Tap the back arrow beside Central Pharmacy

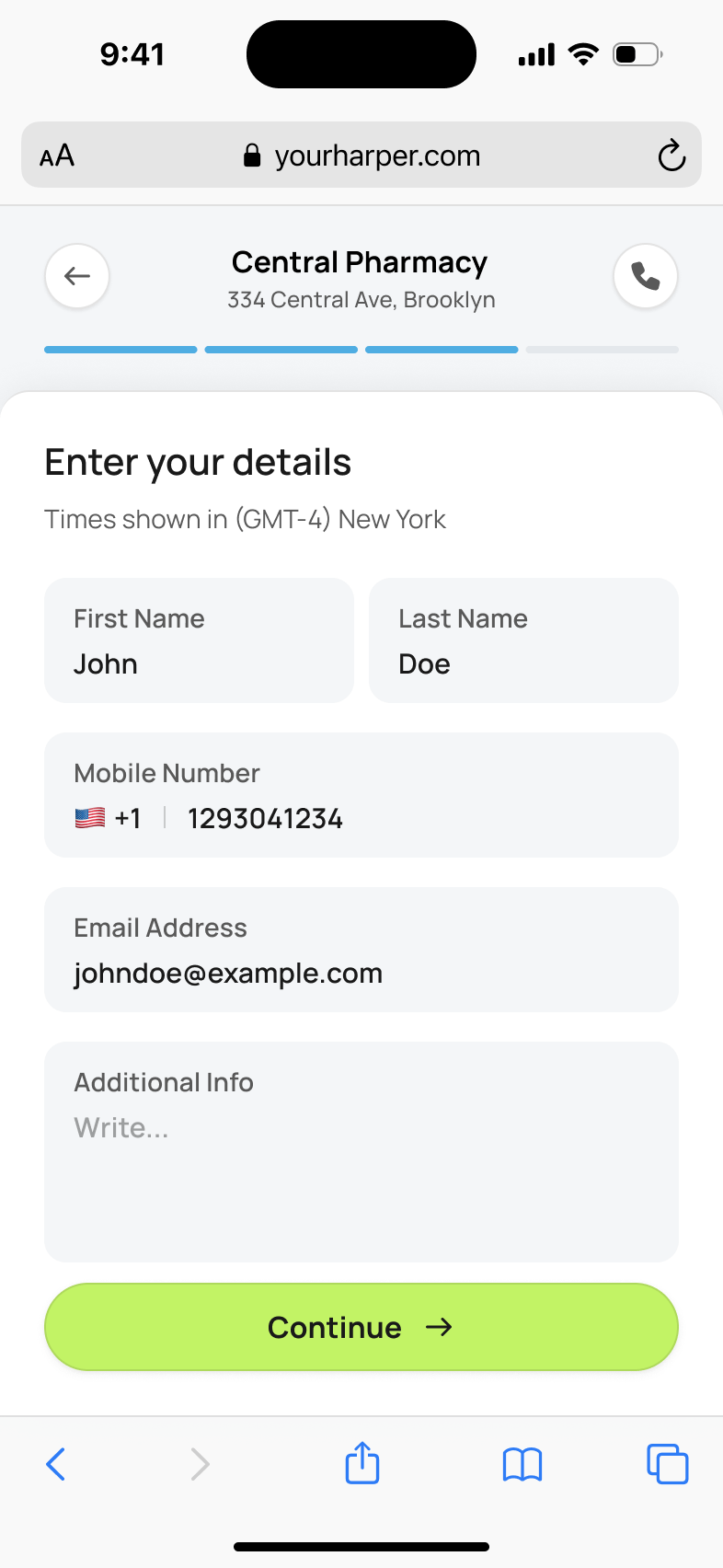coord(77,276)
